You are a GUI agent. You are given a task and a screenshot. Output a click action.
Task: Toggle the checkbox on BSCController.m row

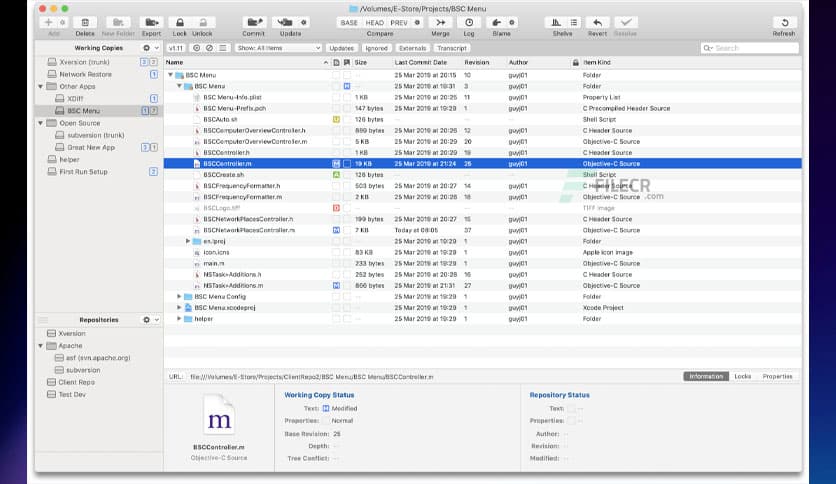[347, 163]
